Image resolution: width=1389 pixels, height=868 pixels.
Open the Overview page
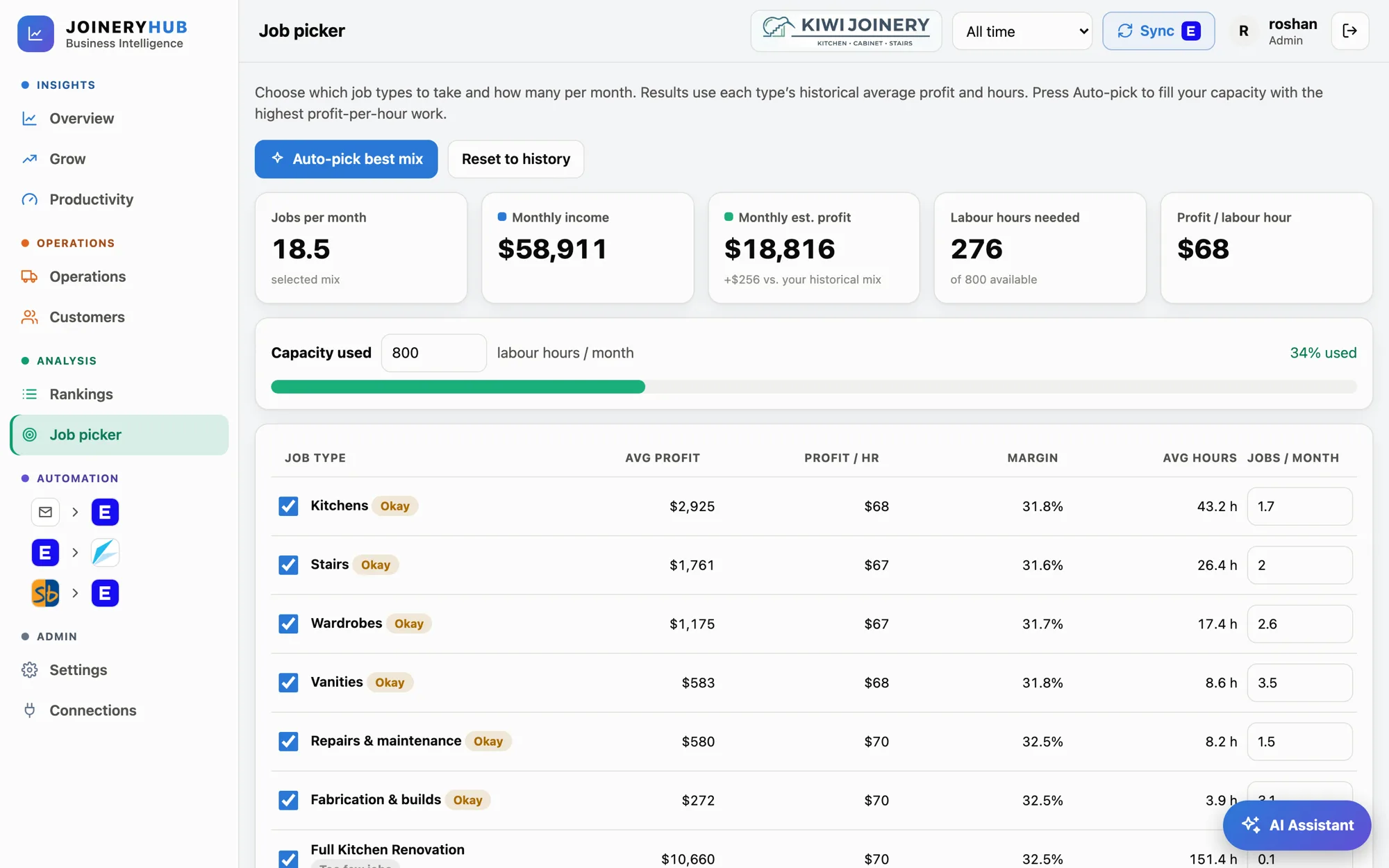(119, 119)
